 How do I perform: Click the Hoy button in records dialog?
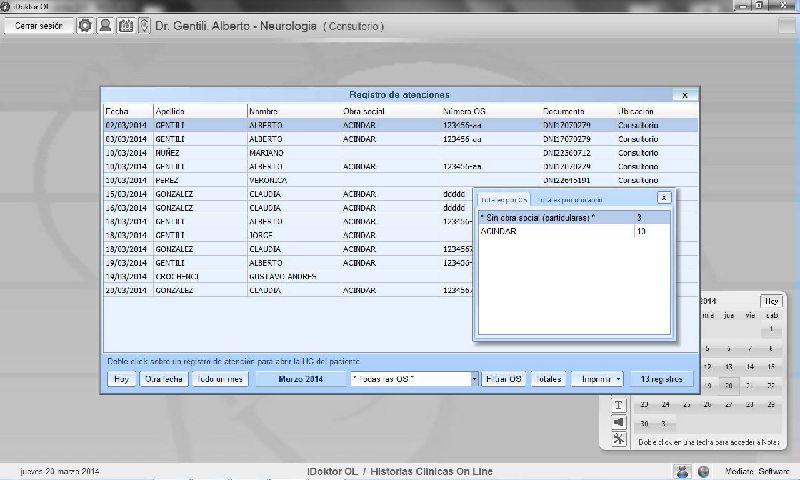pyautogui.click(x=121, y=379)
